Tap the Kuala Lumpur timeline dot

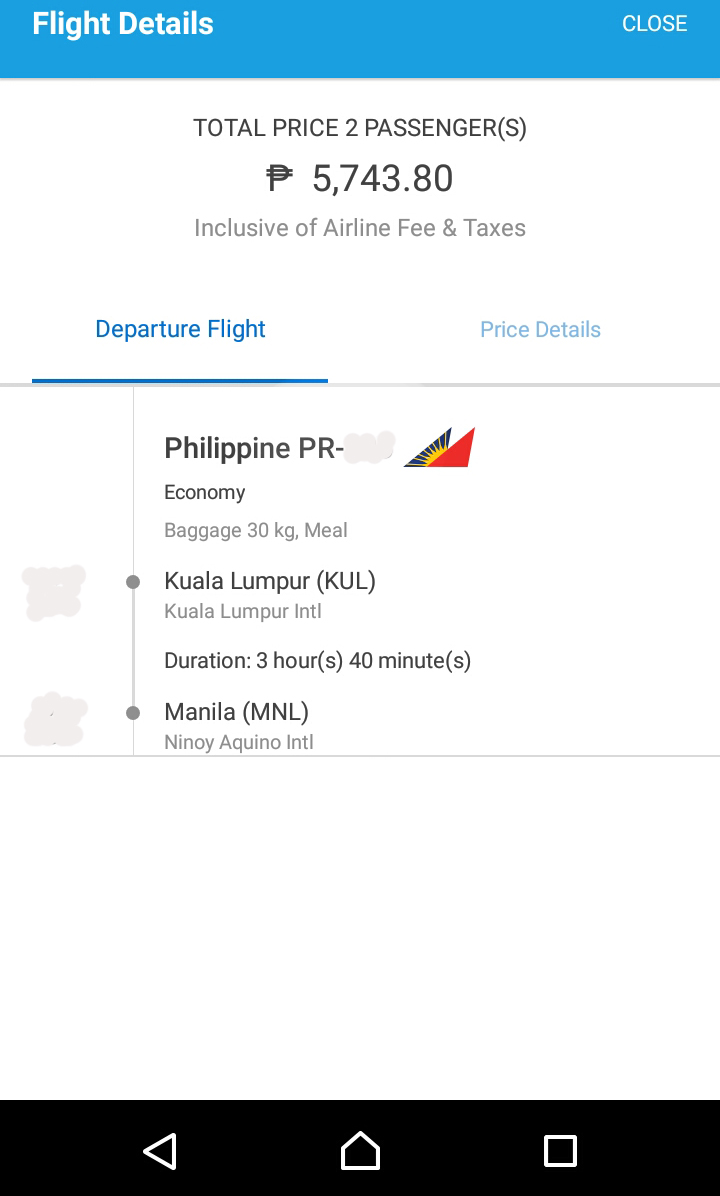(133, 582)
